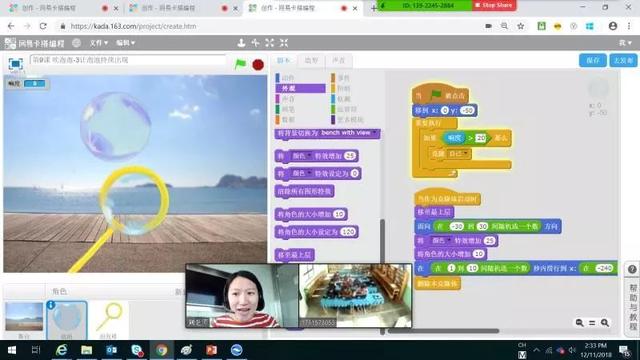640x360 pixels.
Task: Click Stop Share in screen sharing bar
Action: pyautogui.click(x=494, y=5)
